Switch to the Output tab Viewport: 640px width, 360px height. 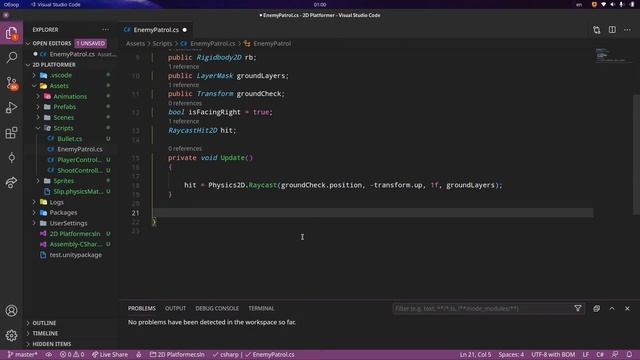176,309
